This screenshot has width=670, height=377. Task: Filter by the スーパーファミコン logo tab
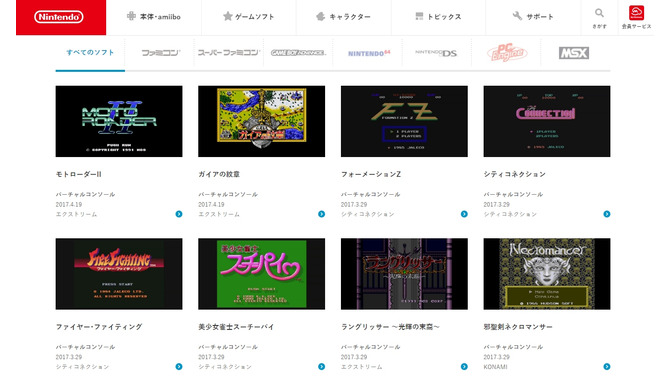tap(229, 53)
